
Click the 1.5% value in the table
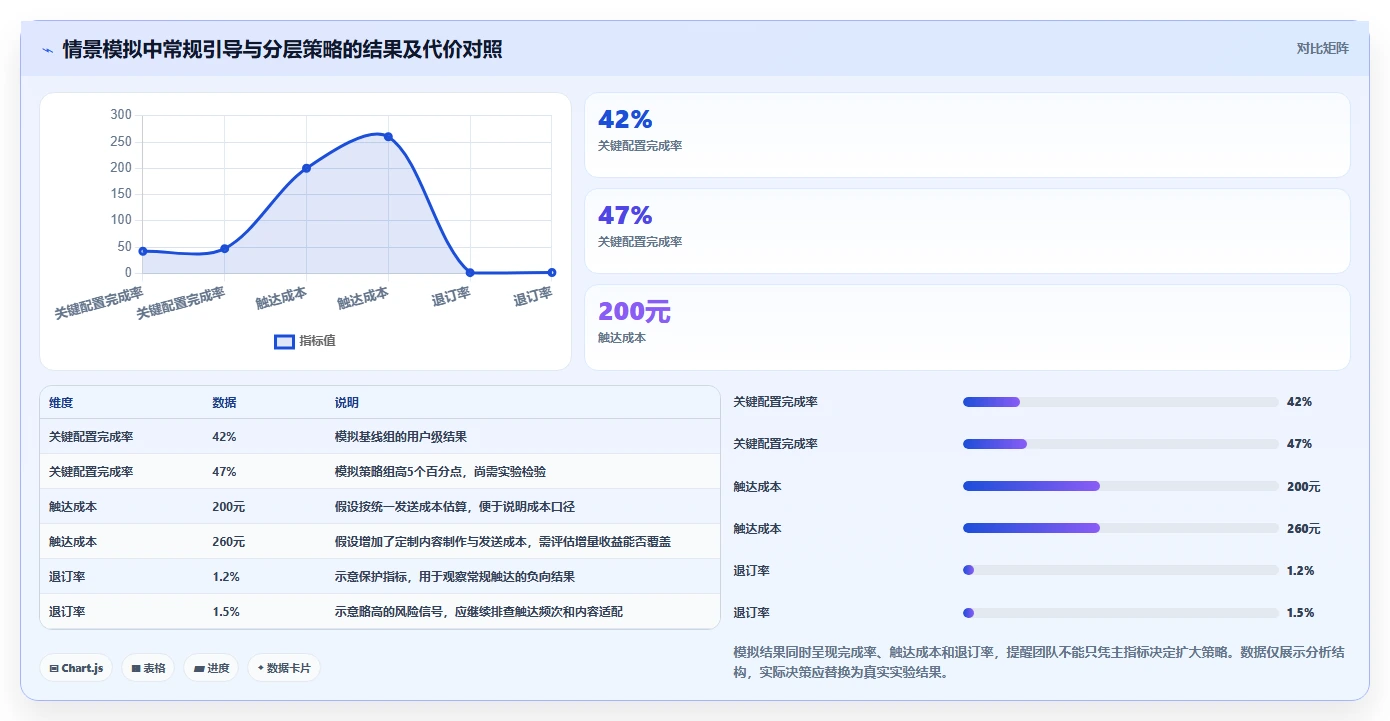click(x=226, y=612)
